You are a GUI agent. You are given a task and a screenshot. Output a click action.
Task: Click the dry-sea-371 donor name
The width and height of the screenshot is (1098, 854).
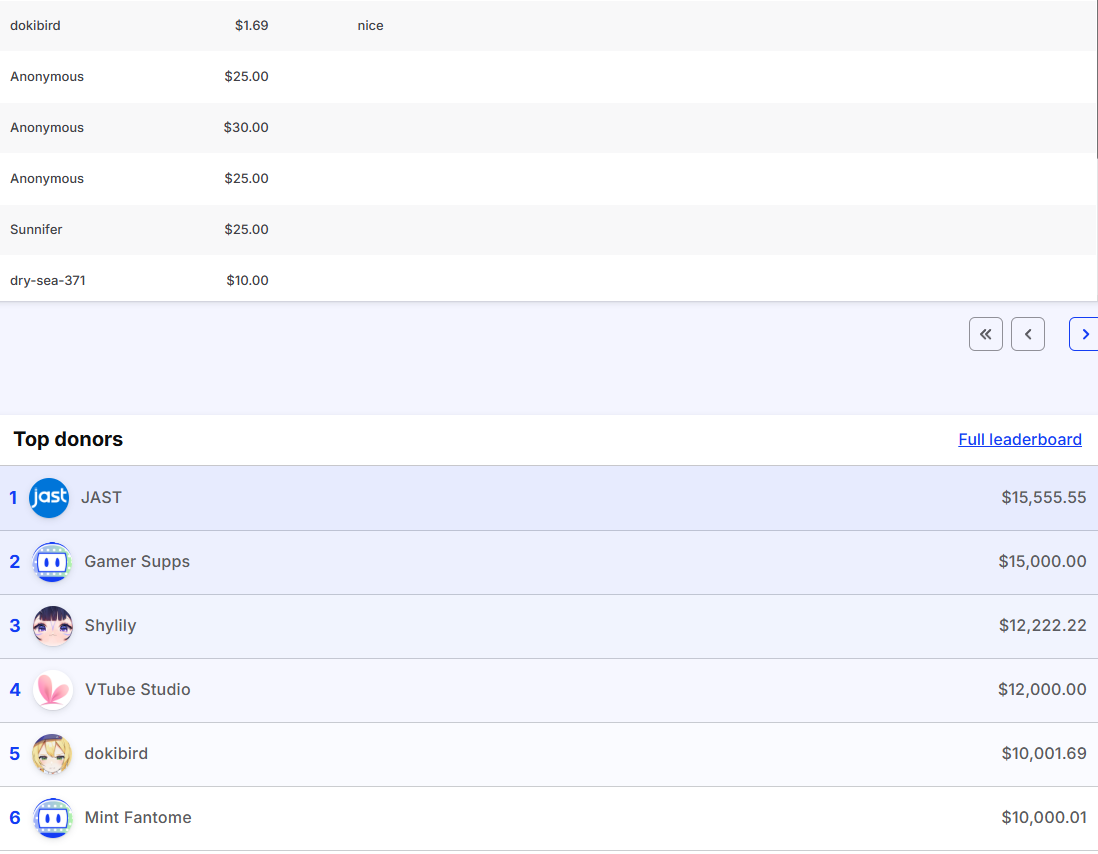[48, 281]
